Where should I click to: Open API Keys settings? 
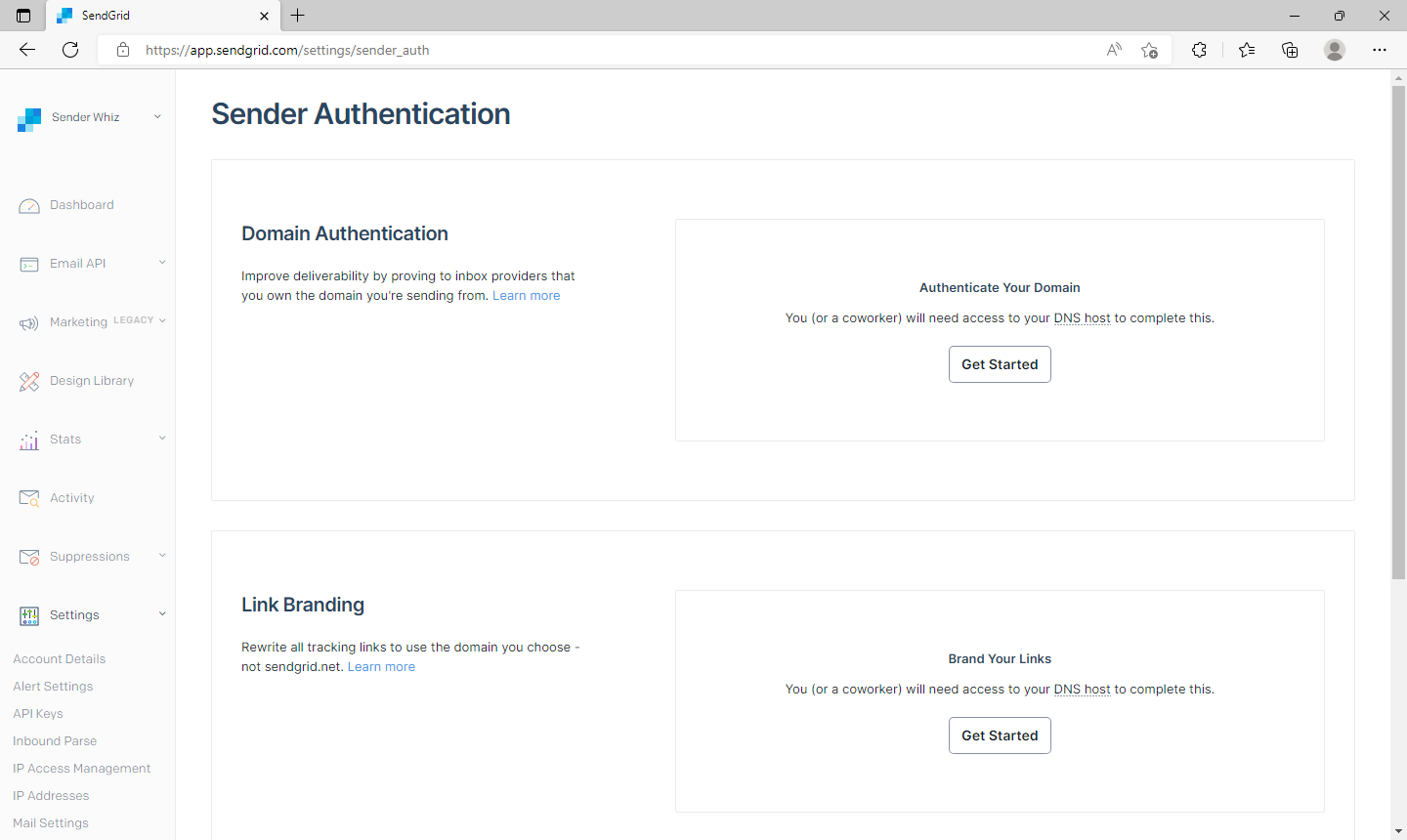tap(38, 714)
